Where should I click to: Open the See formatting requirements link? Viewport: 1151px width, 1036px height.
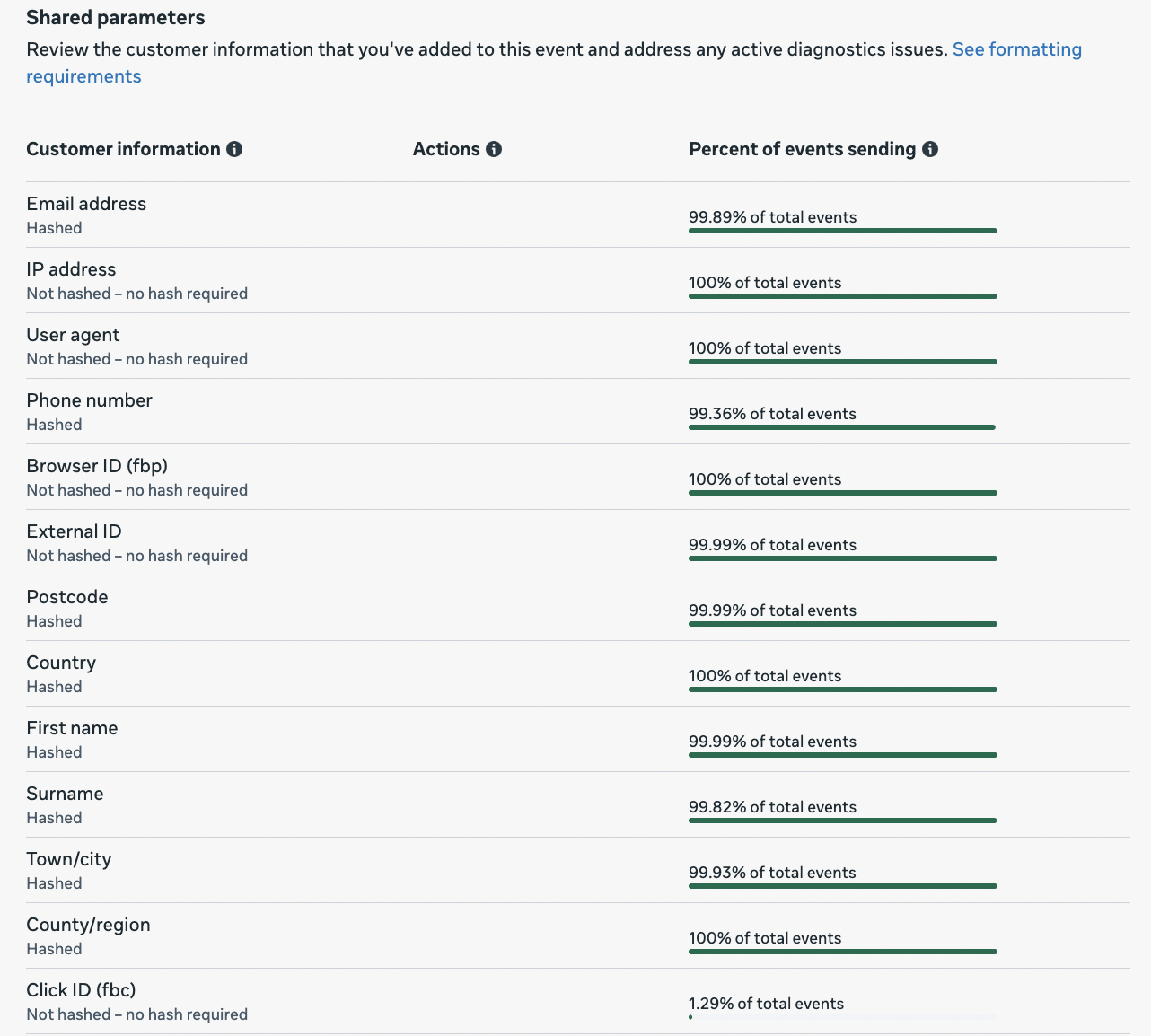[1016, 49]
